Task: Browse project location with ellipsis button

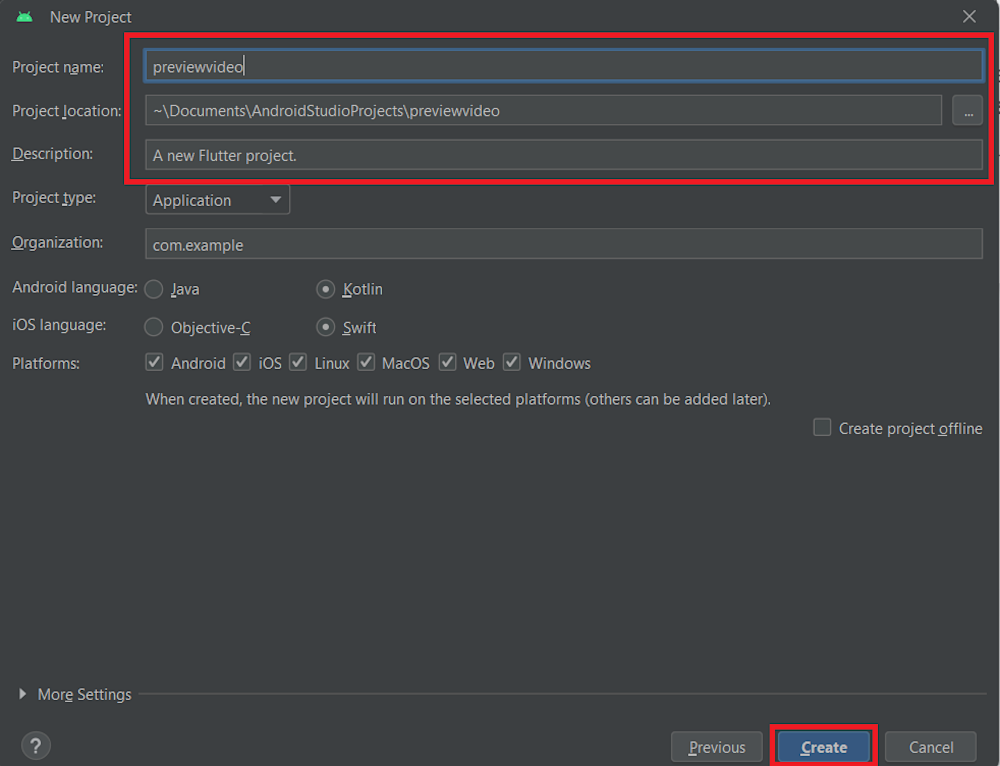Action: (x=967, y=111)
